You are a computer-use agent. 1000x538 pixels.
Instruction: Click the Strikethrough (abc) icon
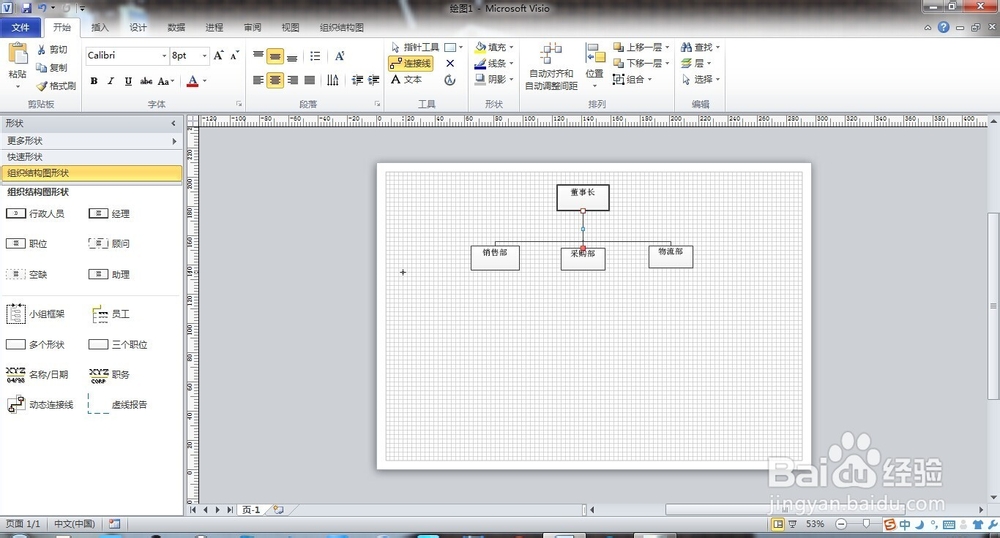(x=146, y=81)
